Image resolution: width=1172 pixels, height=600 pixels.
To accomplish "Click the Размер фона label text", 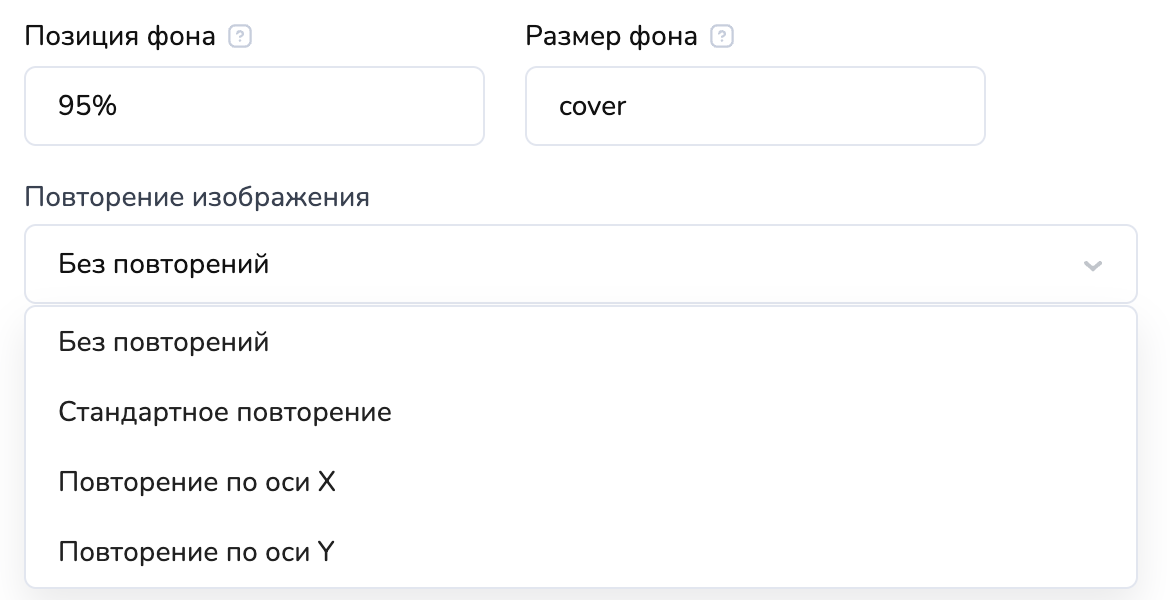I will (x=611, y=37).
